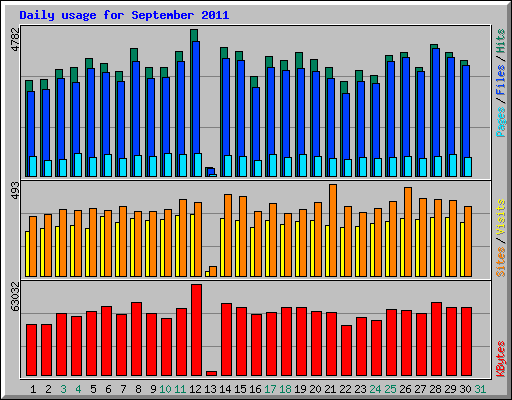Click the 'Visits' legend label
The width and height of the screenshot is (512, 400).
[500, 217]
